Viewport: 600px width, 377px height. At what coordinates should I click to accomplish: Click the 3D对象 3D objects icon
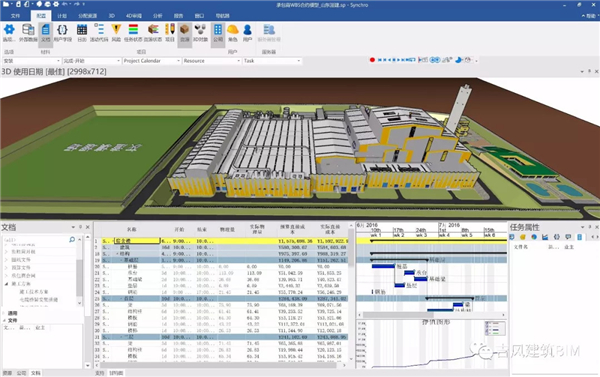[x=200, y=33]
